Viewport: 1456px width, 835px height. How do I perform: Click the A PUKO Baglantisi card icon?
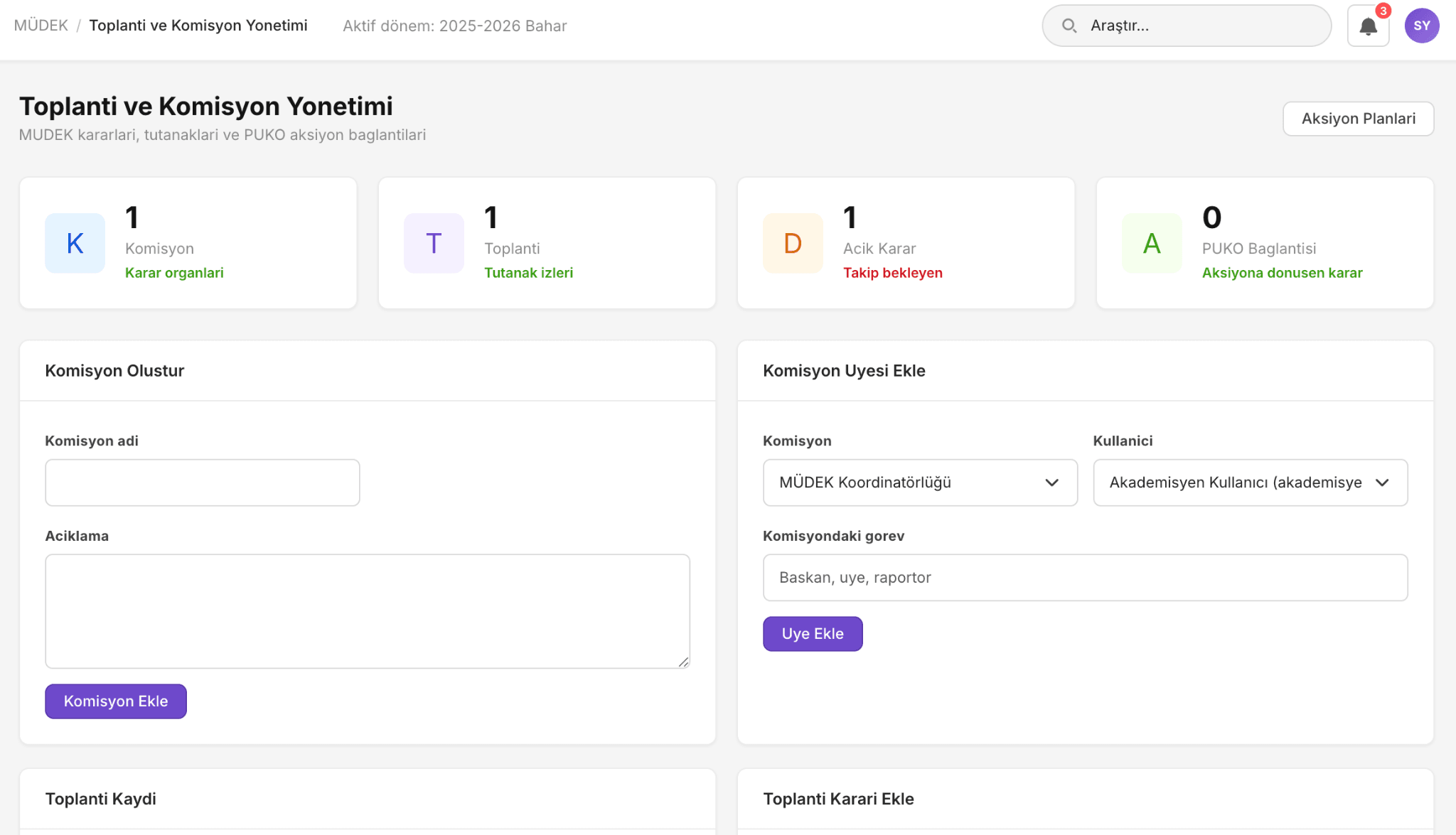(1152, 243)
